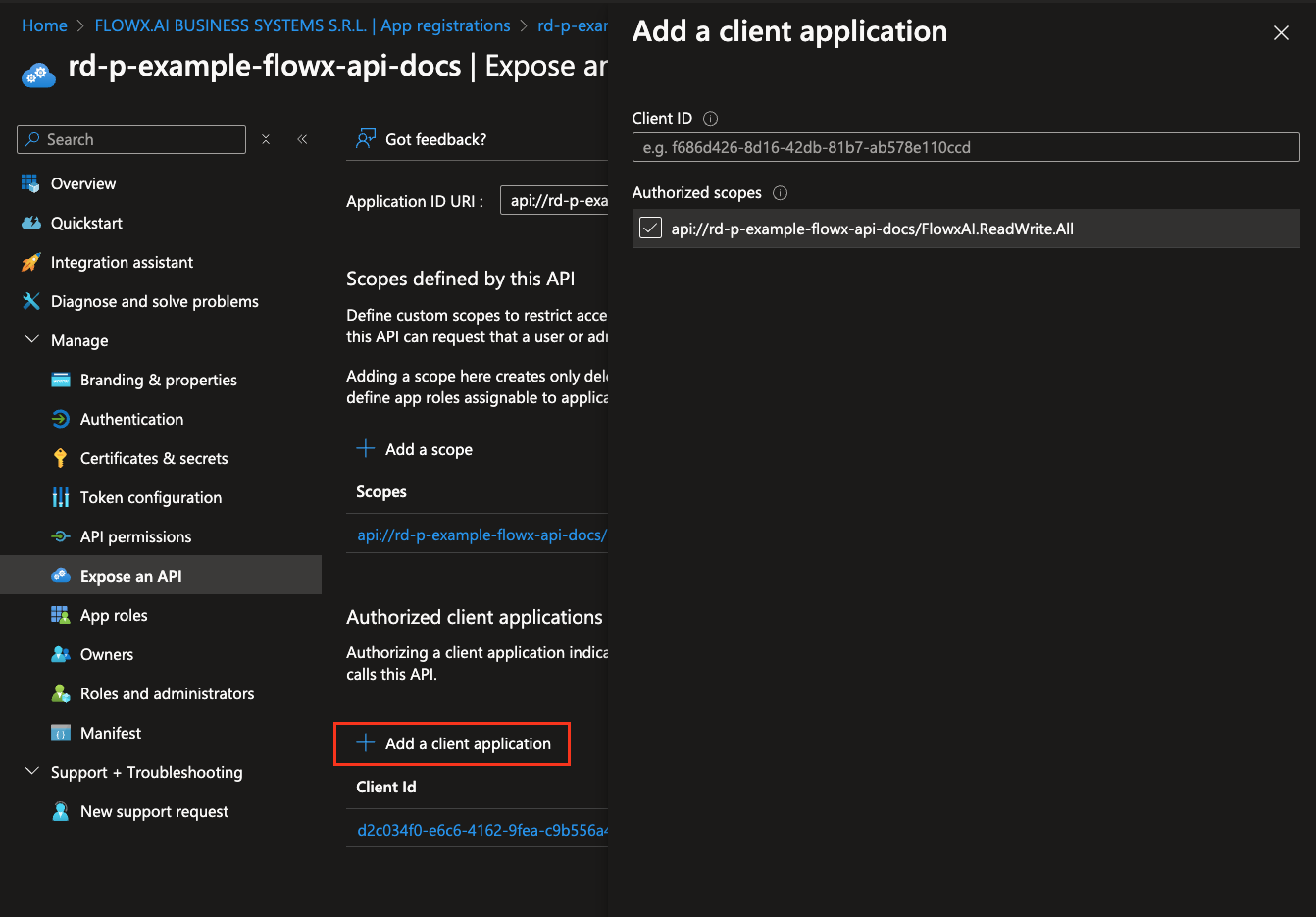Click the Authorized scopes info icon

pos(781,193)
